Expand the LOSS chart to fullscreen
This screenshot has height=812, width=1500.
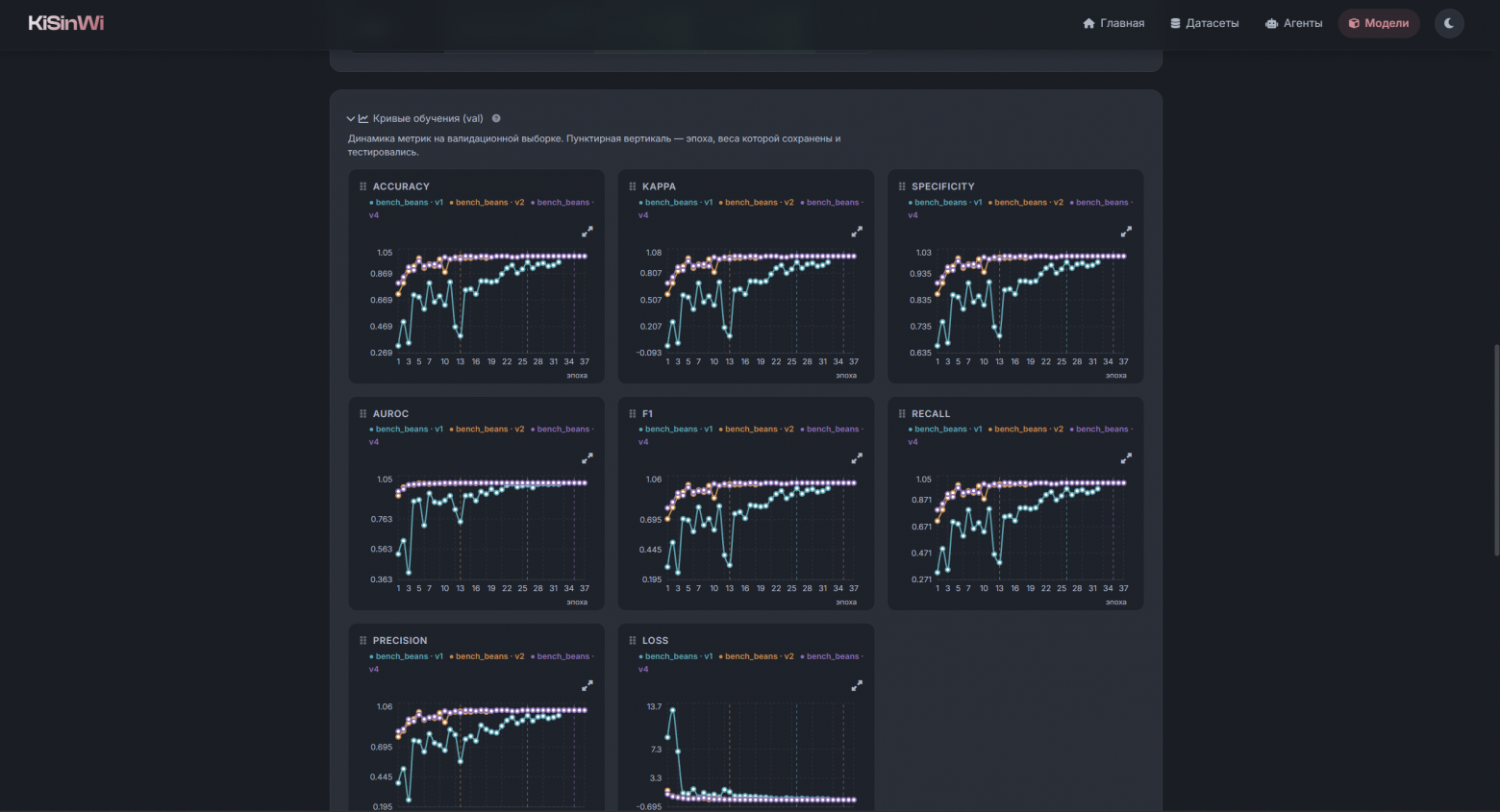(857, 686)
